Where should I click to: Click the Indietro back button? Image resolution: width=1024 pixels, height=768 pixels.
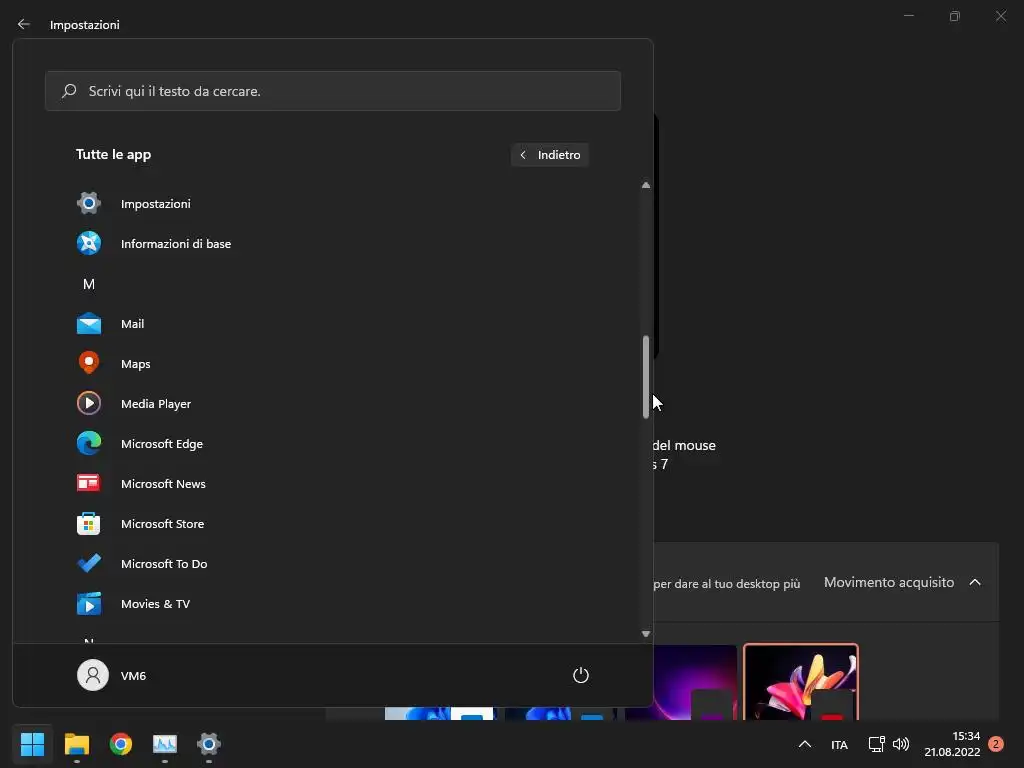(550, 155)
